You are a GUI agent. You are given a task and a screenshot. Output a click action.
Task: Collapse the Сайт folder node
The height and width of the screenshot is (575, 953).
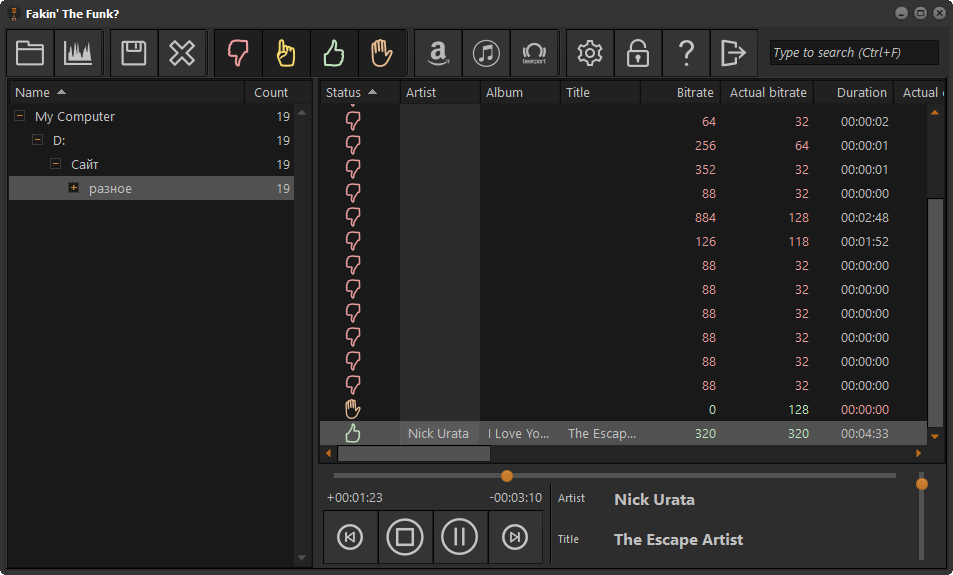[x=55, y=164]
